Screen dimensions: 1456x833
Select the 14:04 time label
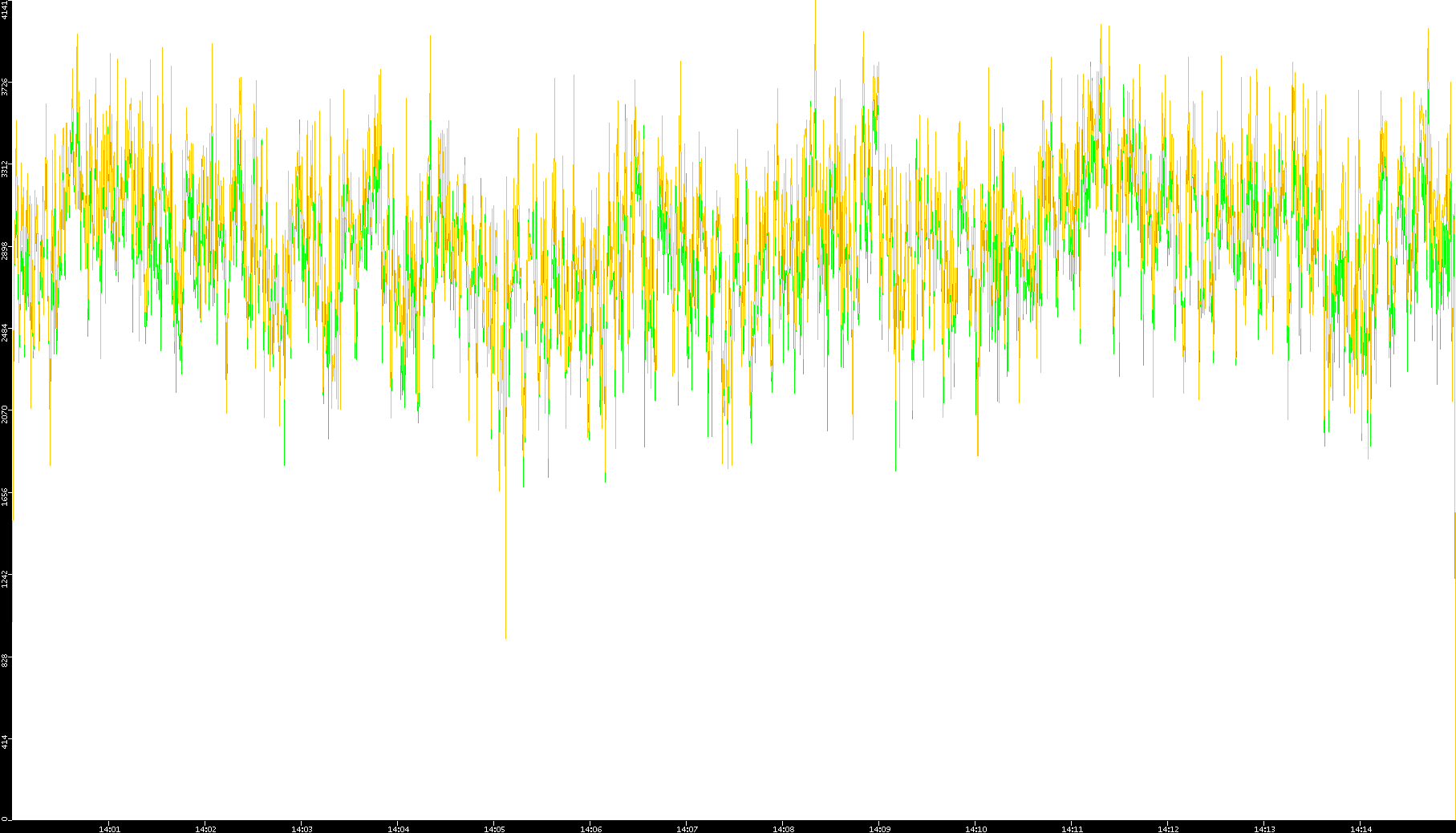[398, 829]
